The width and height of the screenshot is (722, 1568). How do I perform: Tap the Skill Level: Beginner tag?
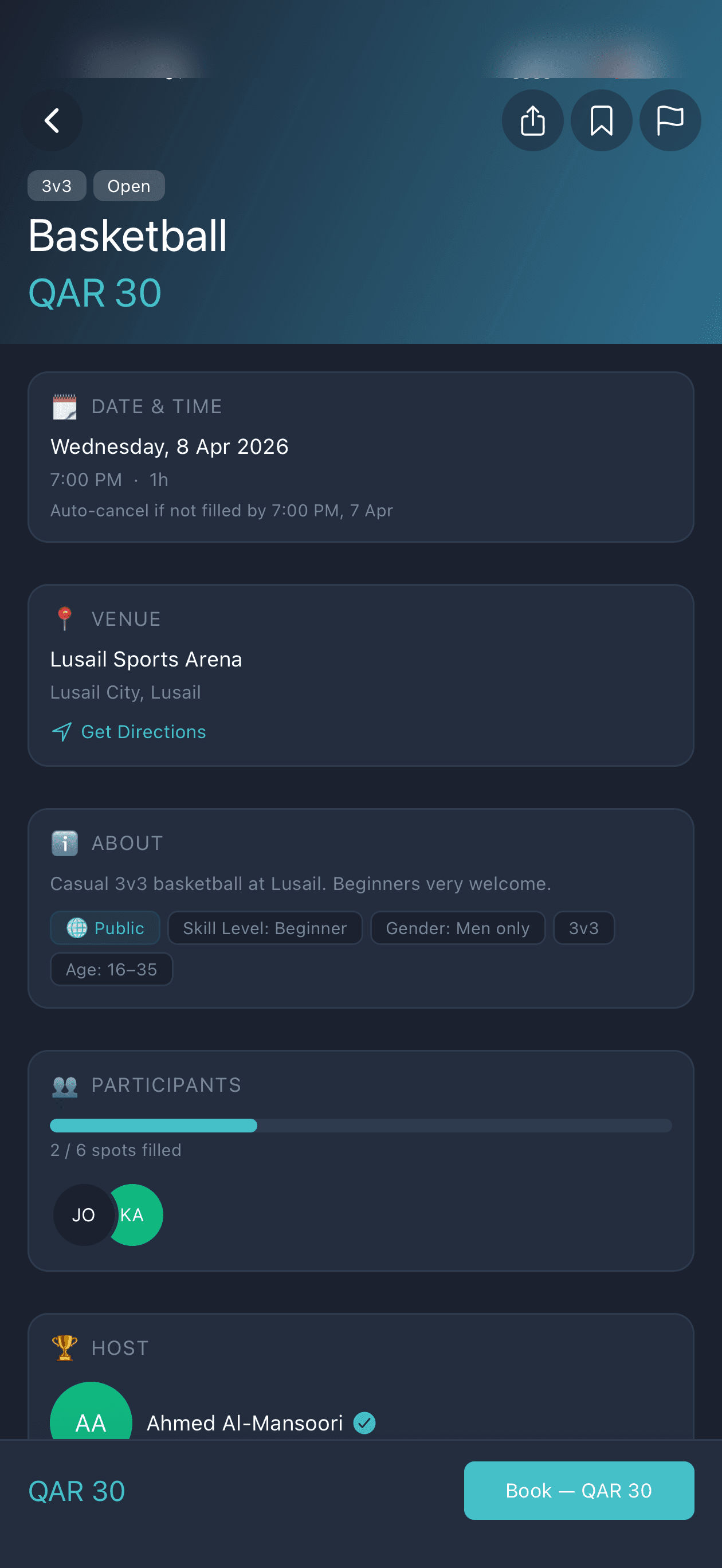pos(265,928)
